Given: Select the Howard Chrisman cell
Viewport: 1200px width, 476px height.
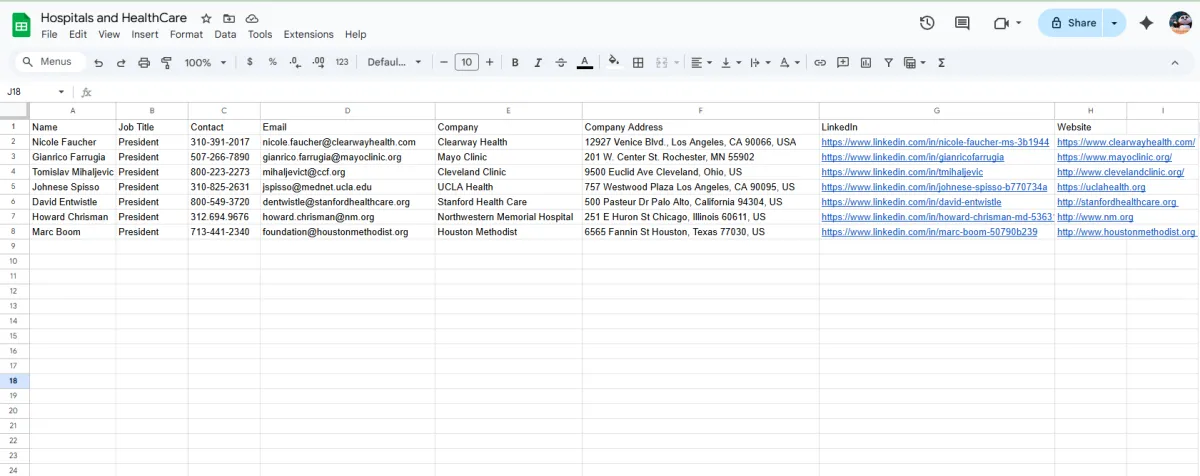Looking at the screenshot, I should (72, 217).
